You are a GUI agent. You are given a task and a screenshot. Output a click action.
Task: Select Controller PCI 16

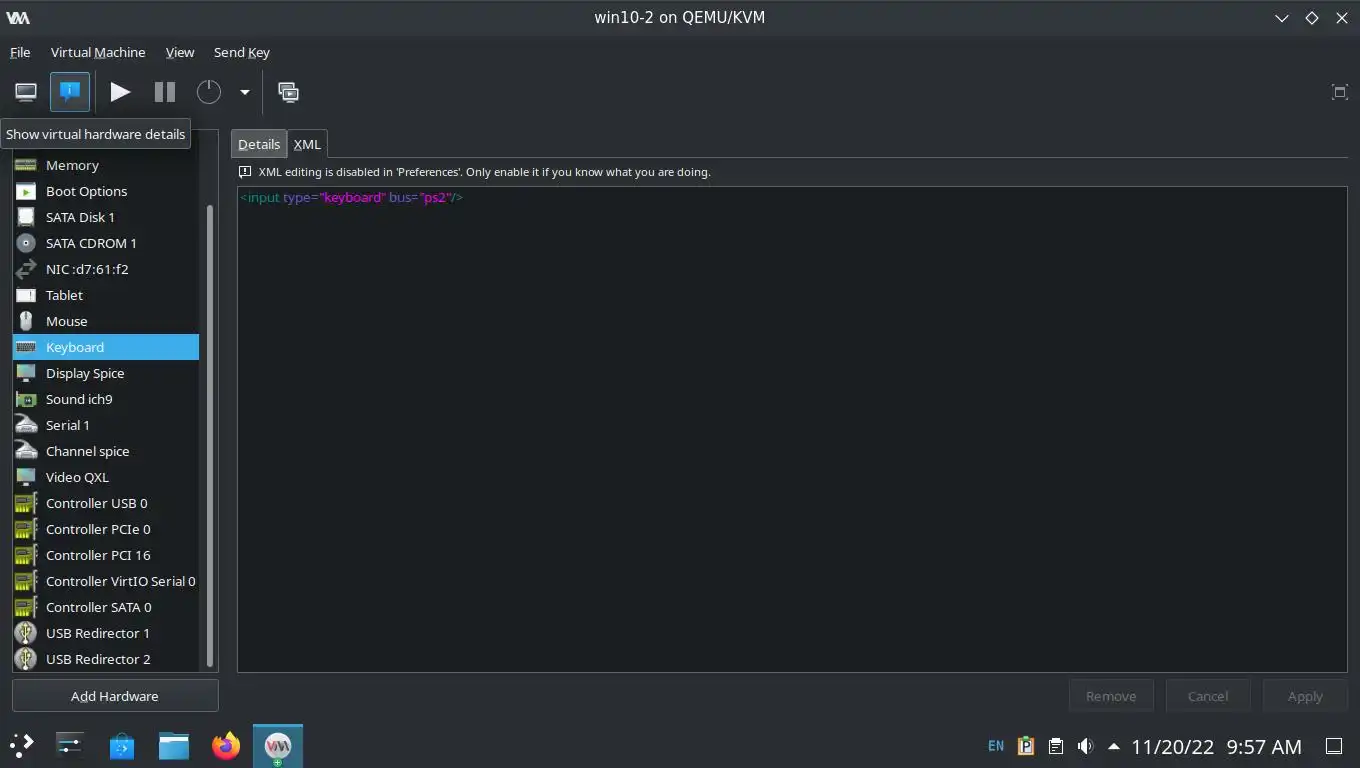(x=106, y=555)
